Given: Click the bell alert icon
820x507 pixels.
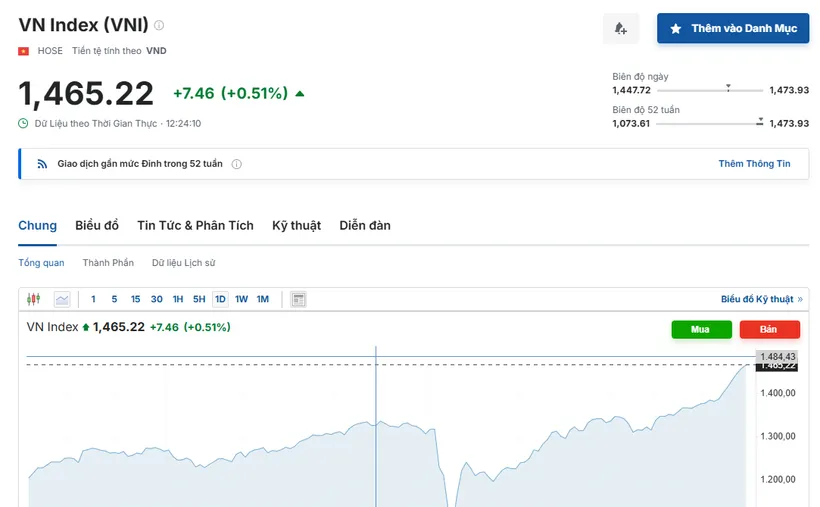Looking at the screenshot, I should coord(621,28).
